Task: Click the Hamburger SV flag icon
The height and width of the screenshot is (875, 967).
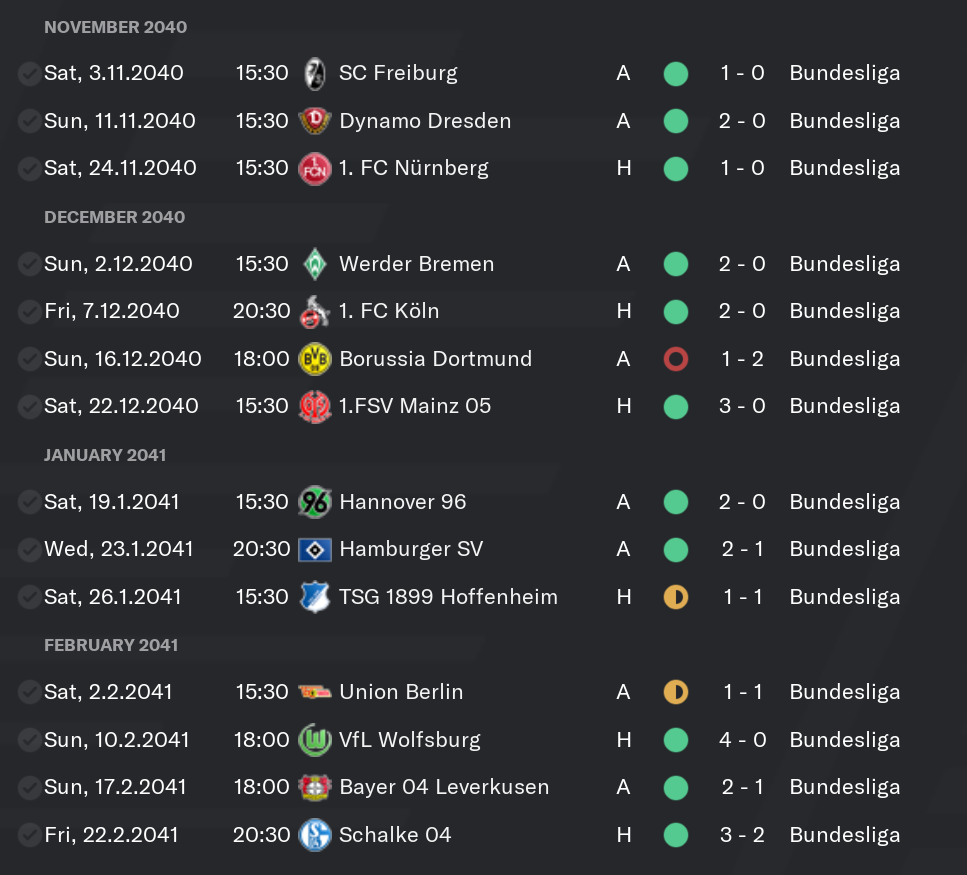Action: tap(315, 550)
